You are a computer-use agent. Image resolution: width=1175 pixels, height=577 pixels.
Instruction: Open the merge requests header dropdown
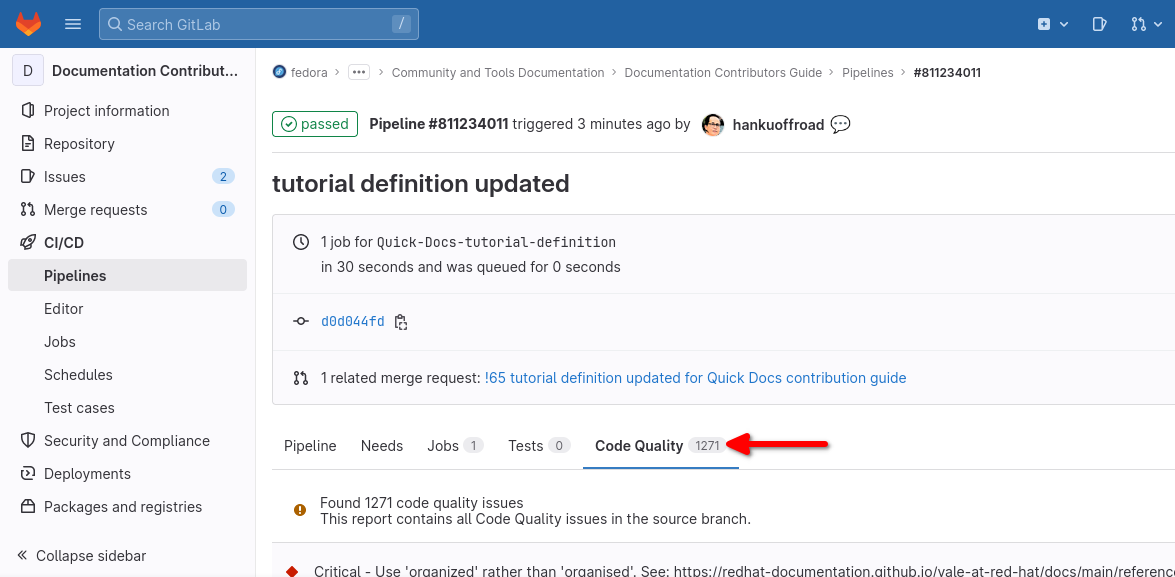1143,24
